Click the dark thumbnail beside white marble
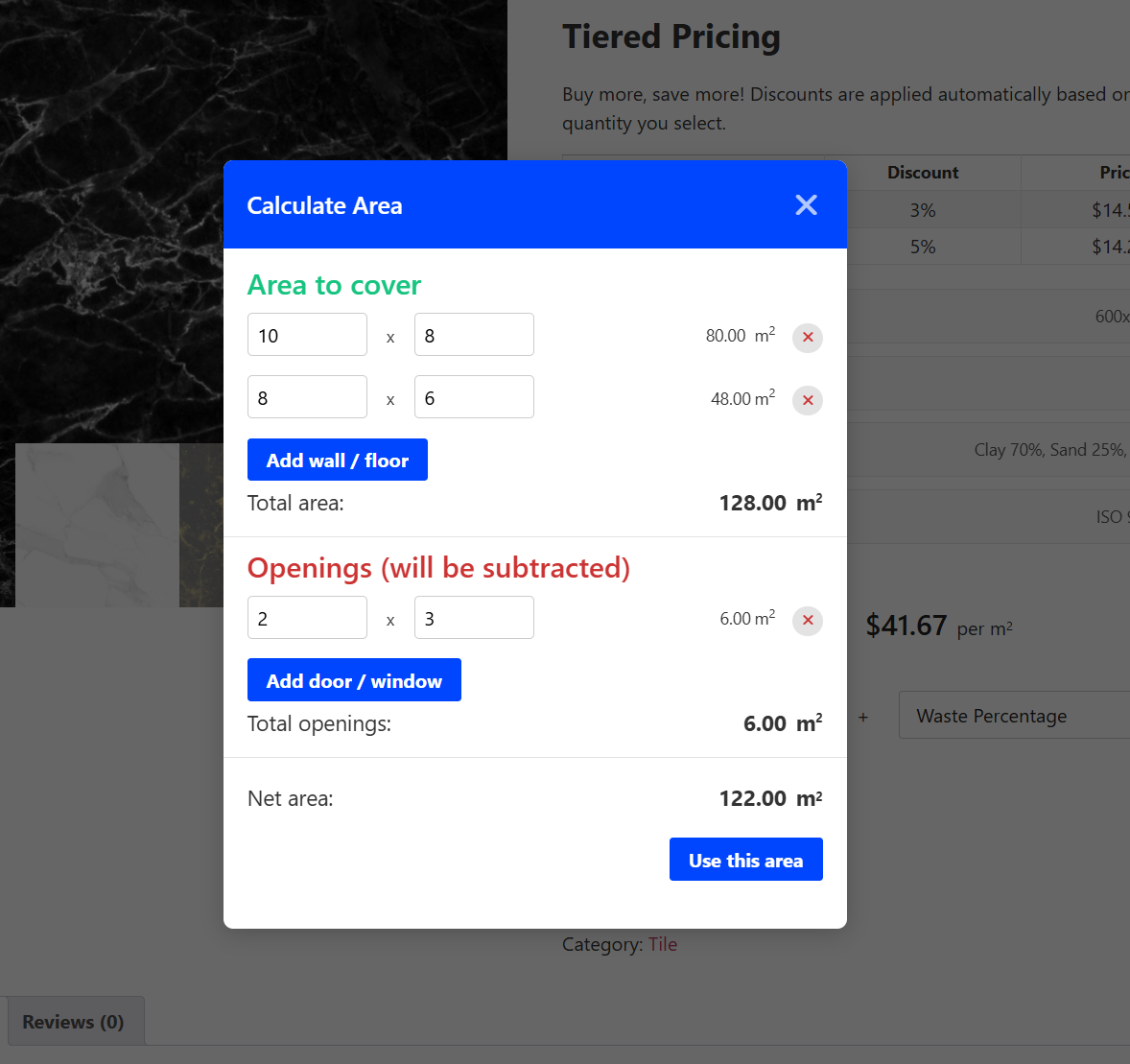Viewport: 1130px width, 1064px height. coord(200,525)
